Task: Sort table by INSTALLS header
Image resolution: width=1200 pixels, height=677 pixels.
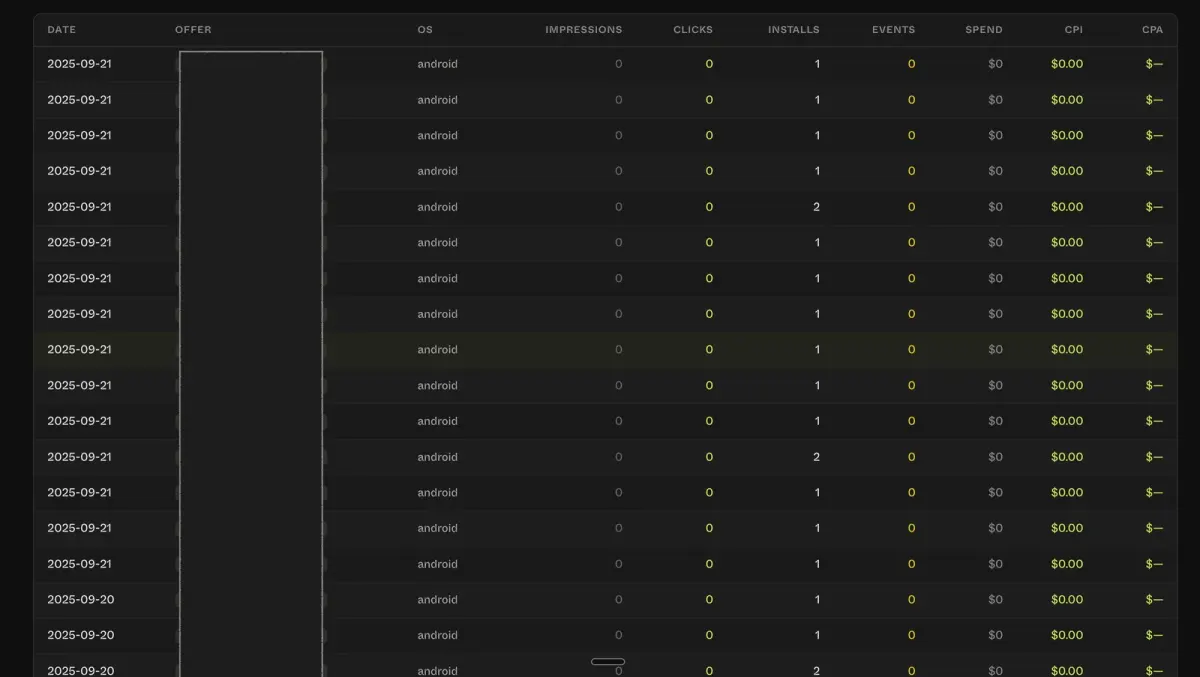Action: tap(793, 30)
